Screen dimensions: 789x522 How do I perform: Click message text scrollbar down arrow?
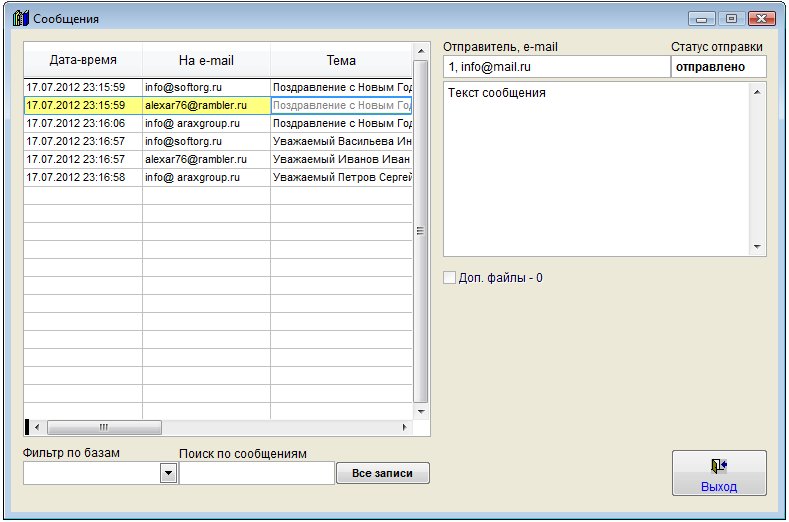coord(757,247)
